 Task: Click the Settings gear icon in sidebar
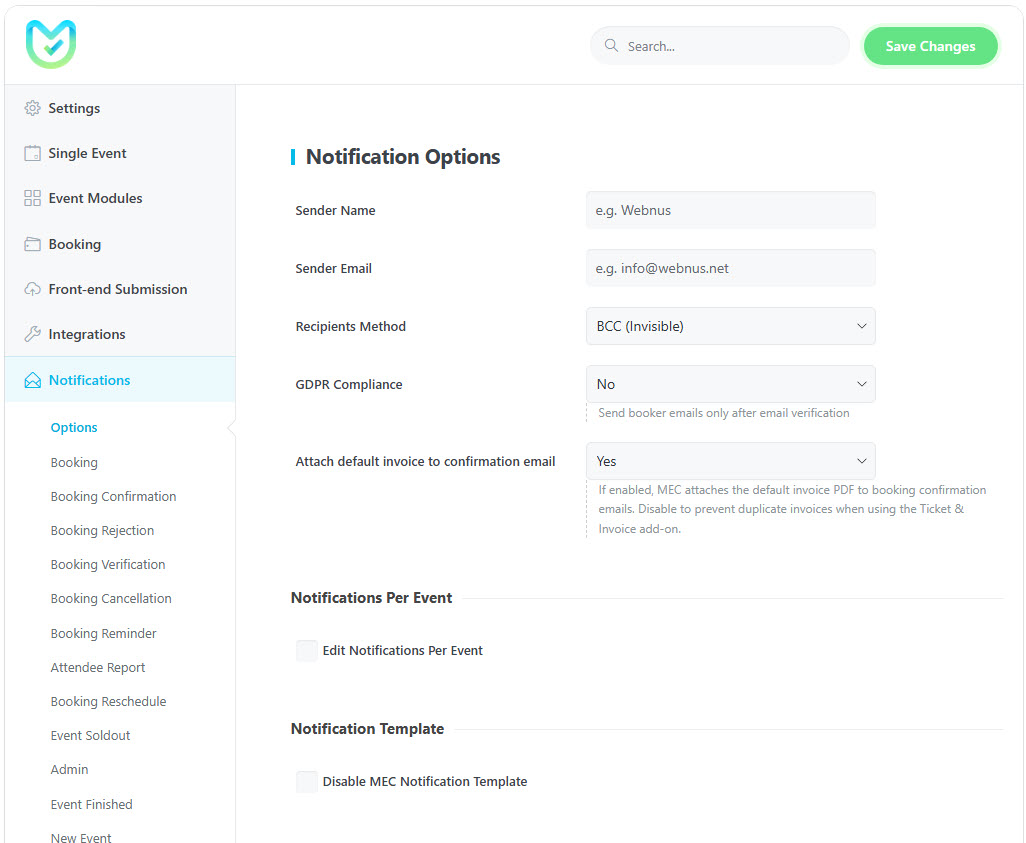[x=32, y=108]
